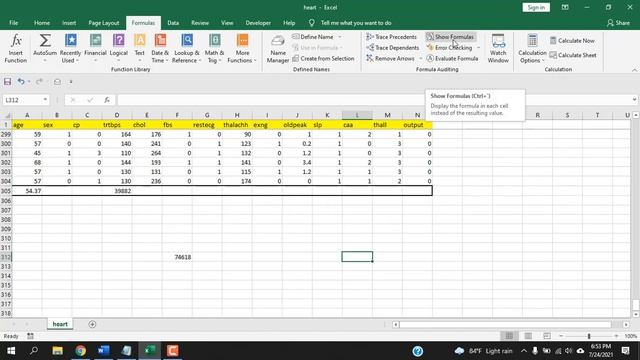Click Trace Precedents
This screenshot has height=360, width=640.
click(391, 37)
